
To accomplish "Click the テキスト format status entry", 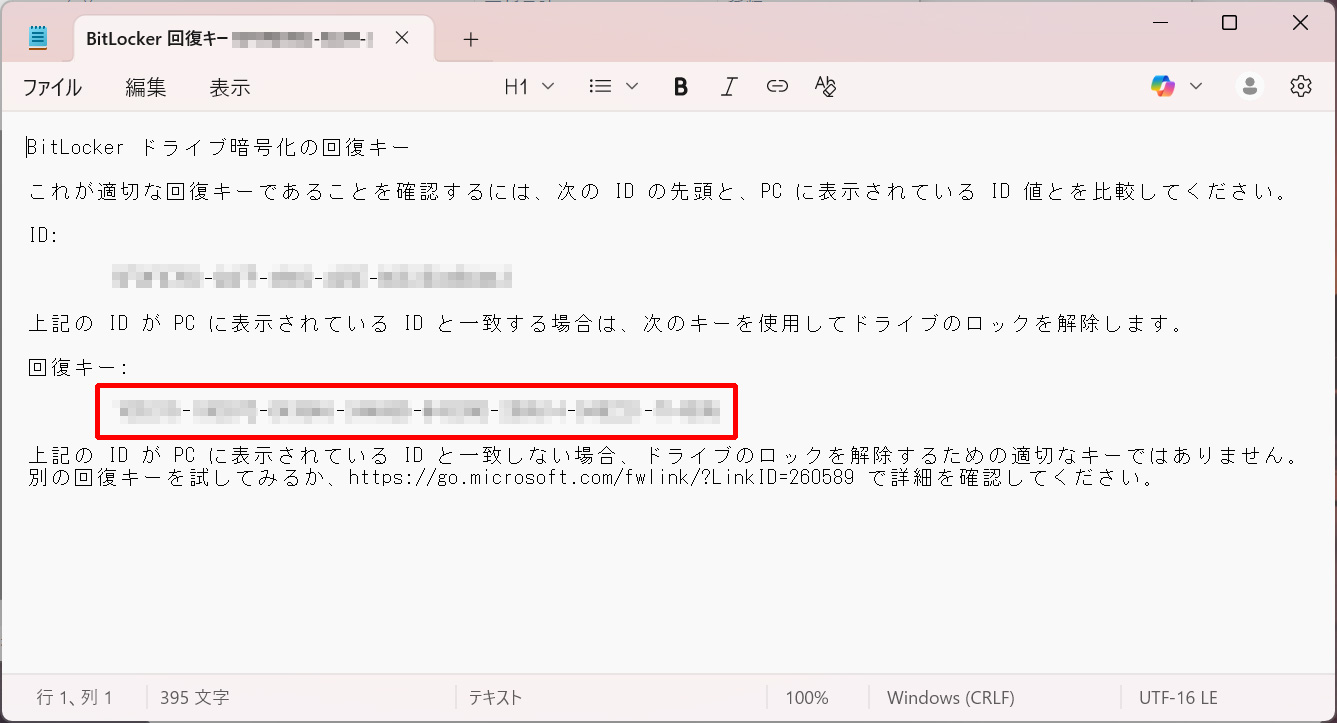I will [x=495, y=698].
